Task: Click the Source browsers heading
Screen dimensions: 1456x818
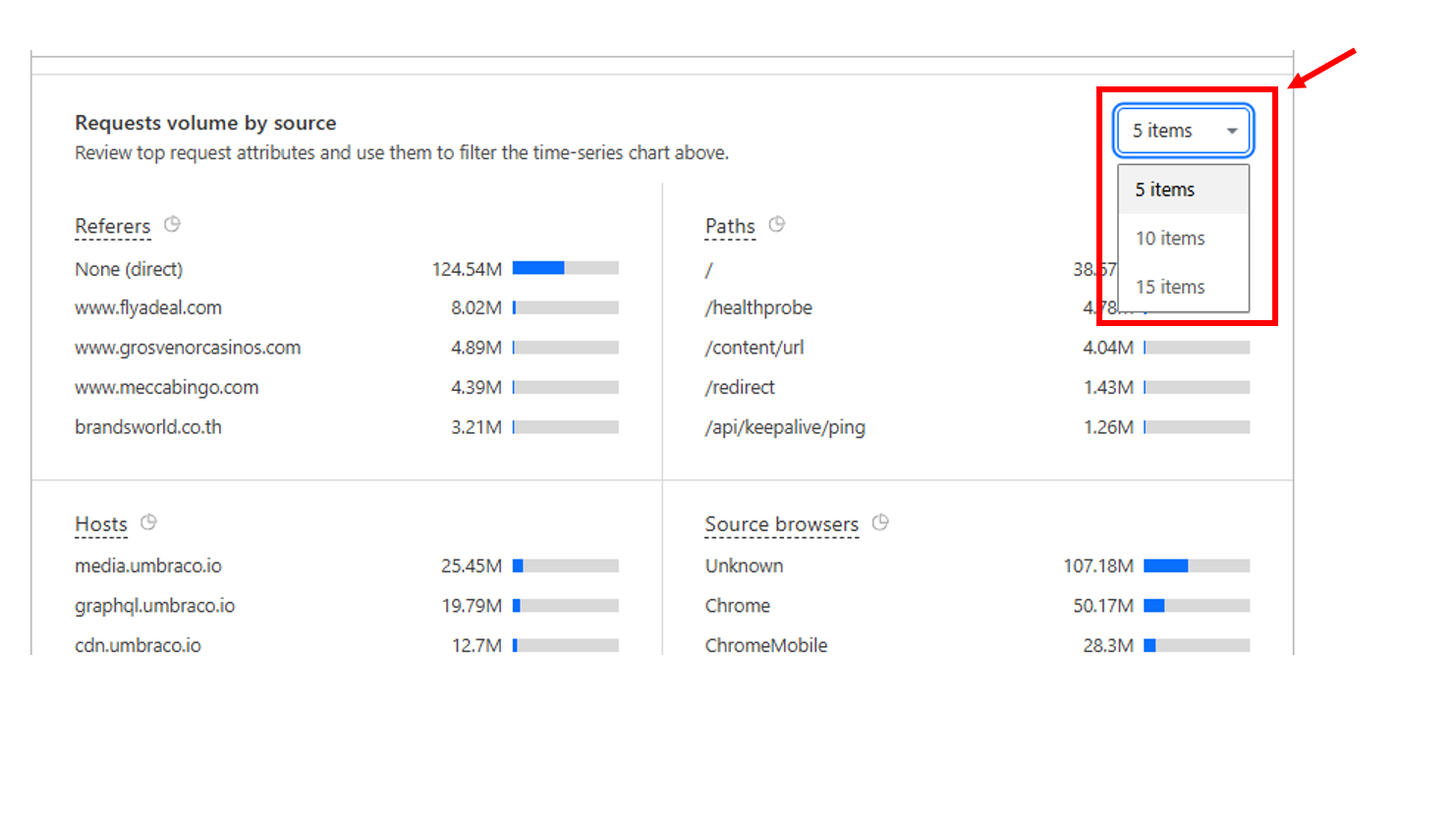Action: coord(781,524)
